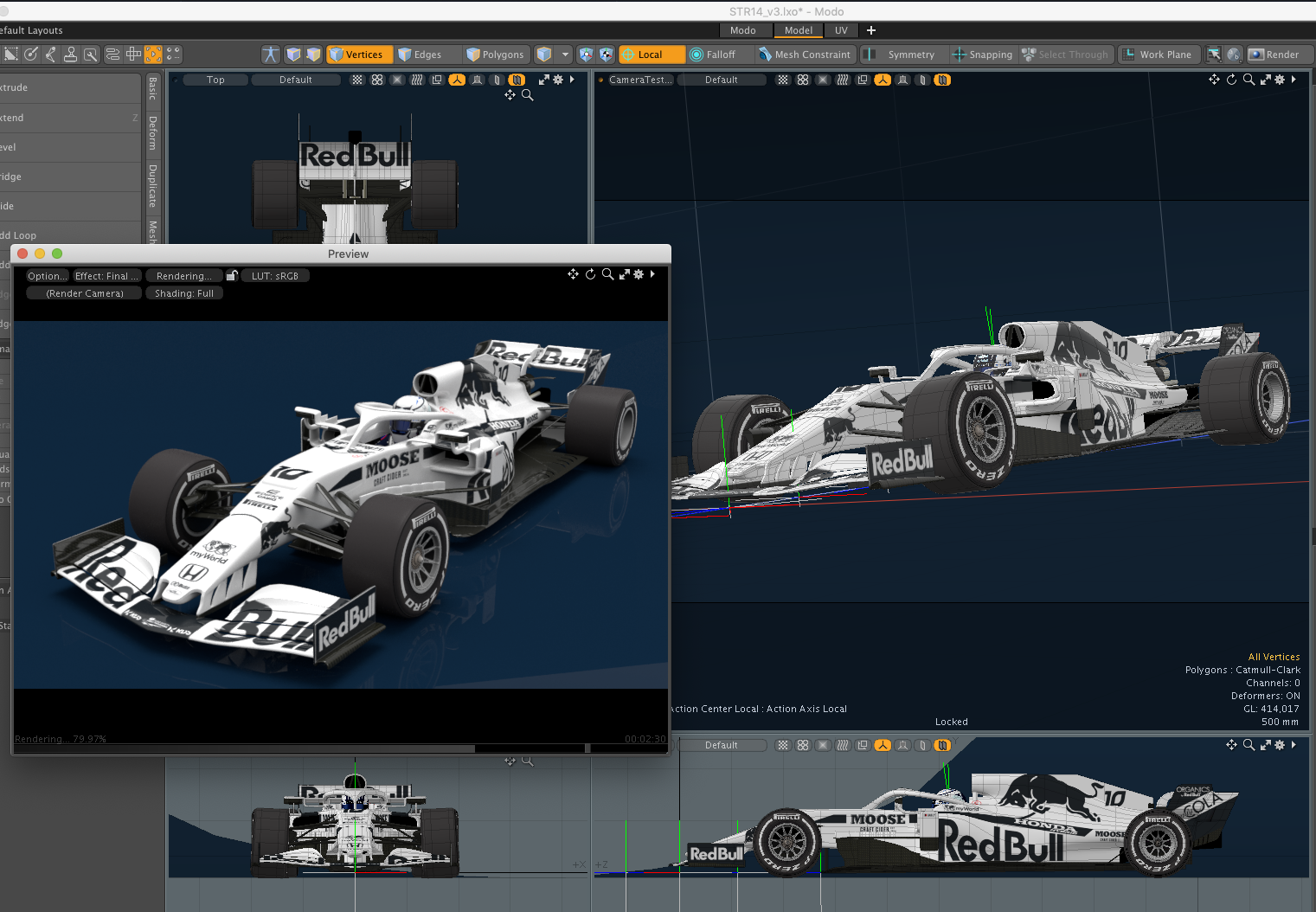
Task: Toggle the lock icon in Preview
Action: point(232,275)
